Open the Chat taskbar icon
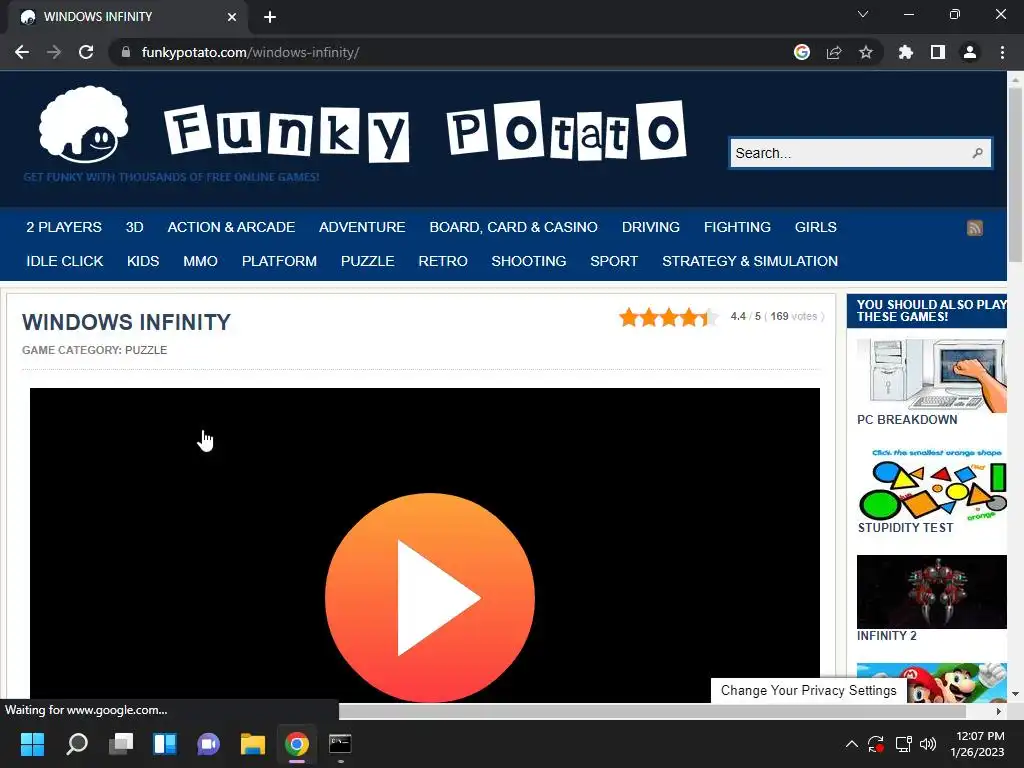Image resolution: width=1024 pixels, height=768 pixels. 208,744
